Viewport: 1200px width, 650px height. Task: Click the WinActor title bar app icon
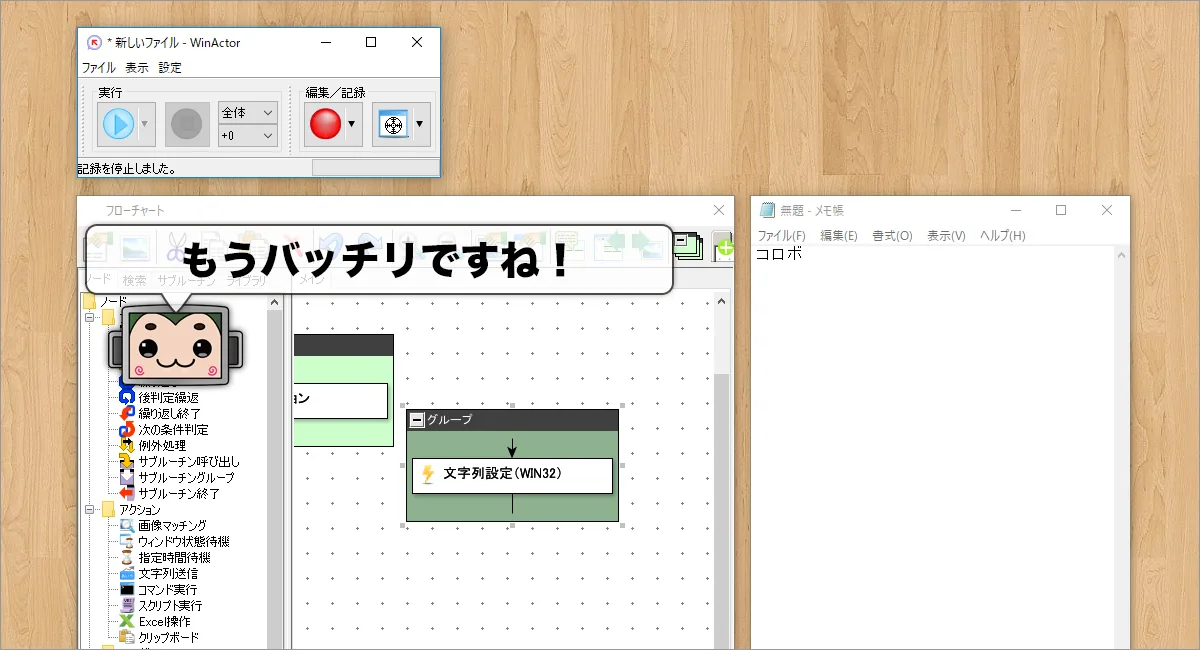(x=94, y=43)
